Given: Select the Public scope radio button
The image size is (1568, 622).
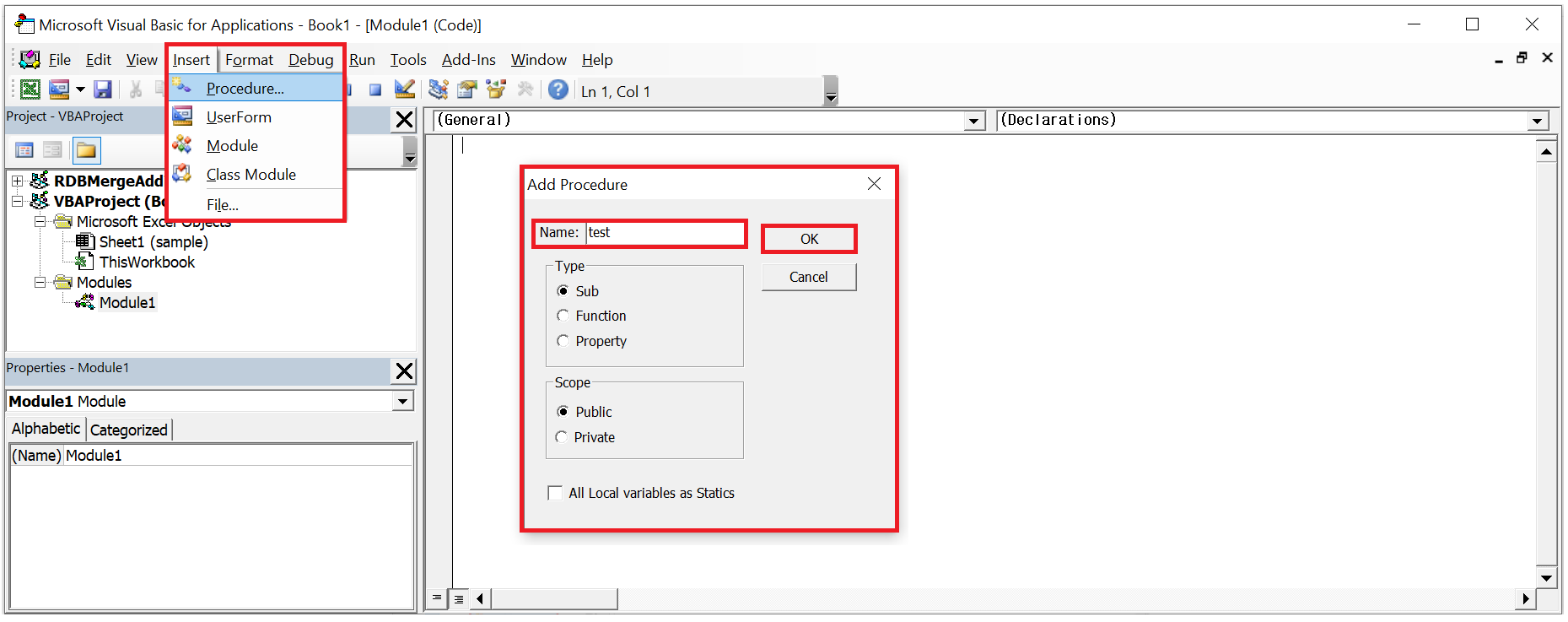Looking at the screenshot, I should [x=563, y=412].
